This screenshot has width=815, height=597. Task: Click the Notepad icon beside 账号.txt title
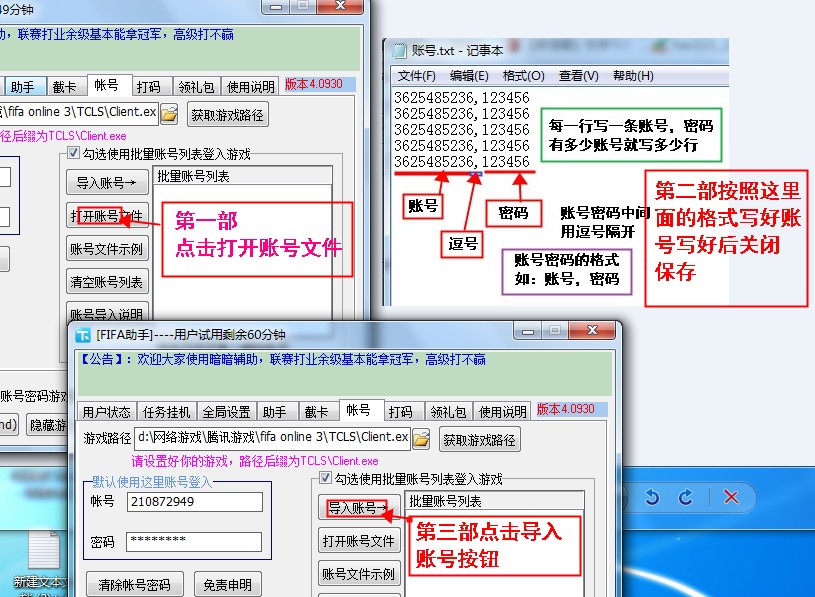pos(400,51)
